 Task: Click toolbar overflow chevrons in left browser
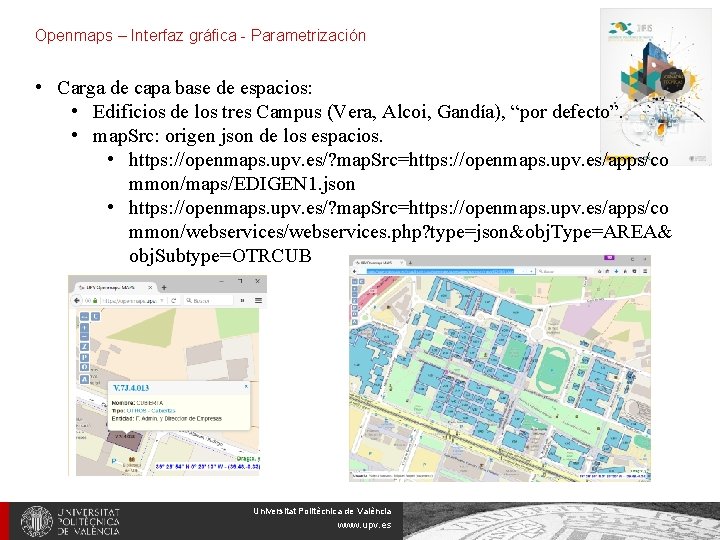(242, 300)
